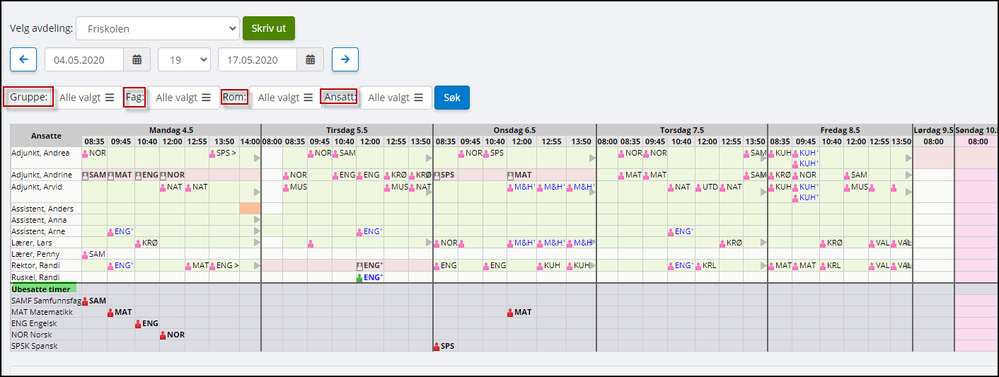
Task: Click the 17.05.2020 end date field
Action: [x=257, y=59]
